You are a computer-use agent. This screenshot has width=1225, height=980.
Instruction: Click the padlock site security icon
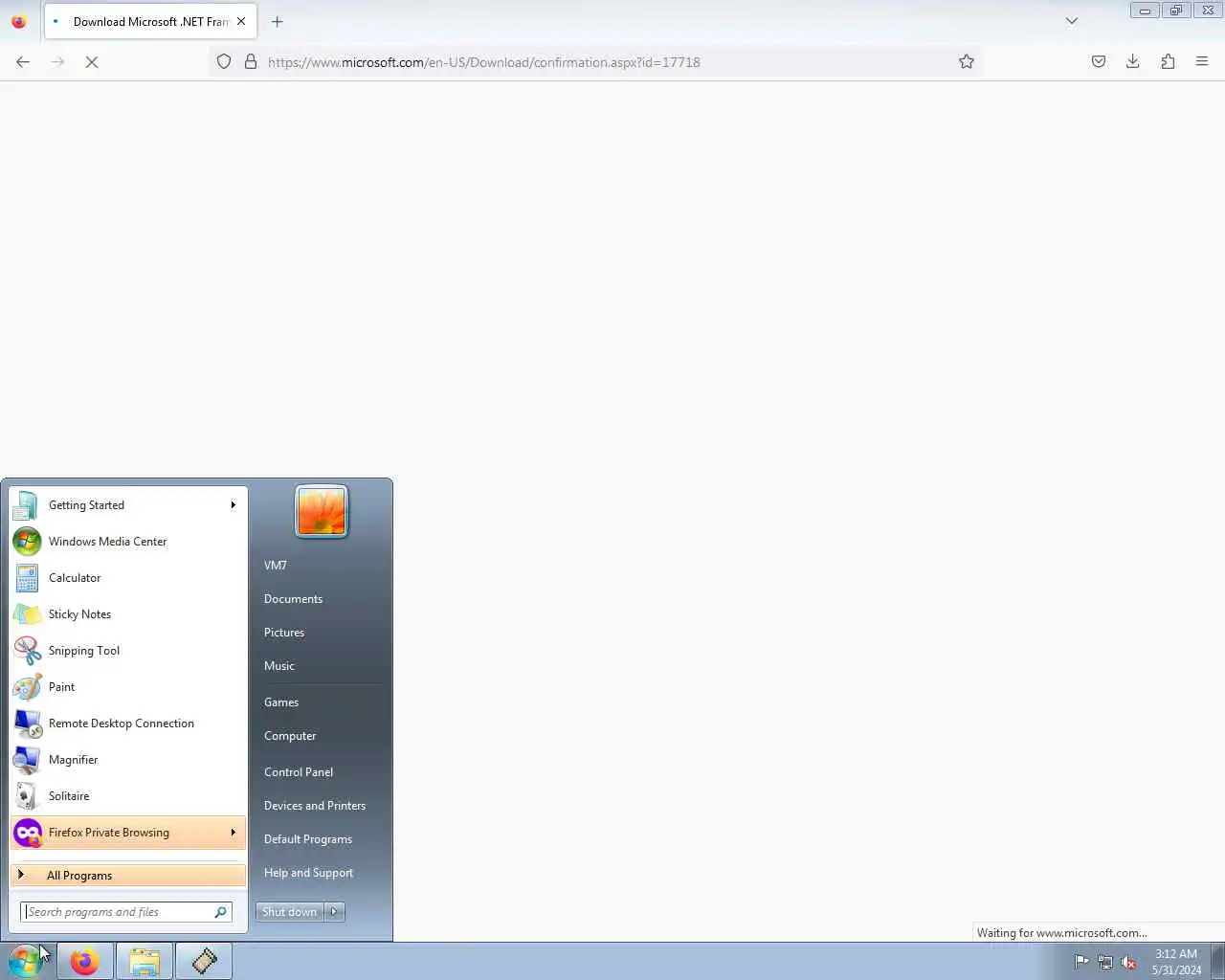point(251,61)
